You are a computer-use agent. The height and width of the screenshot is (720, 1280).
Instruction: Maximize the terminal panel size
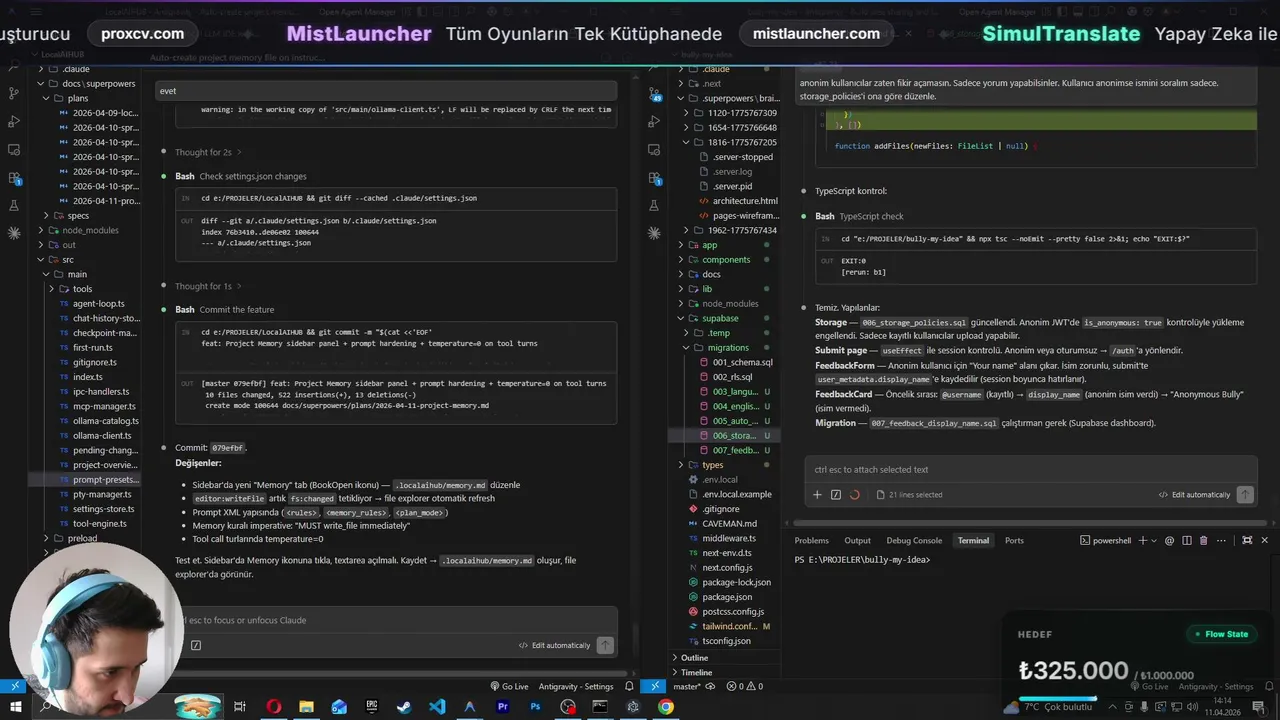pyautogui.click(x=1245, y=540)
